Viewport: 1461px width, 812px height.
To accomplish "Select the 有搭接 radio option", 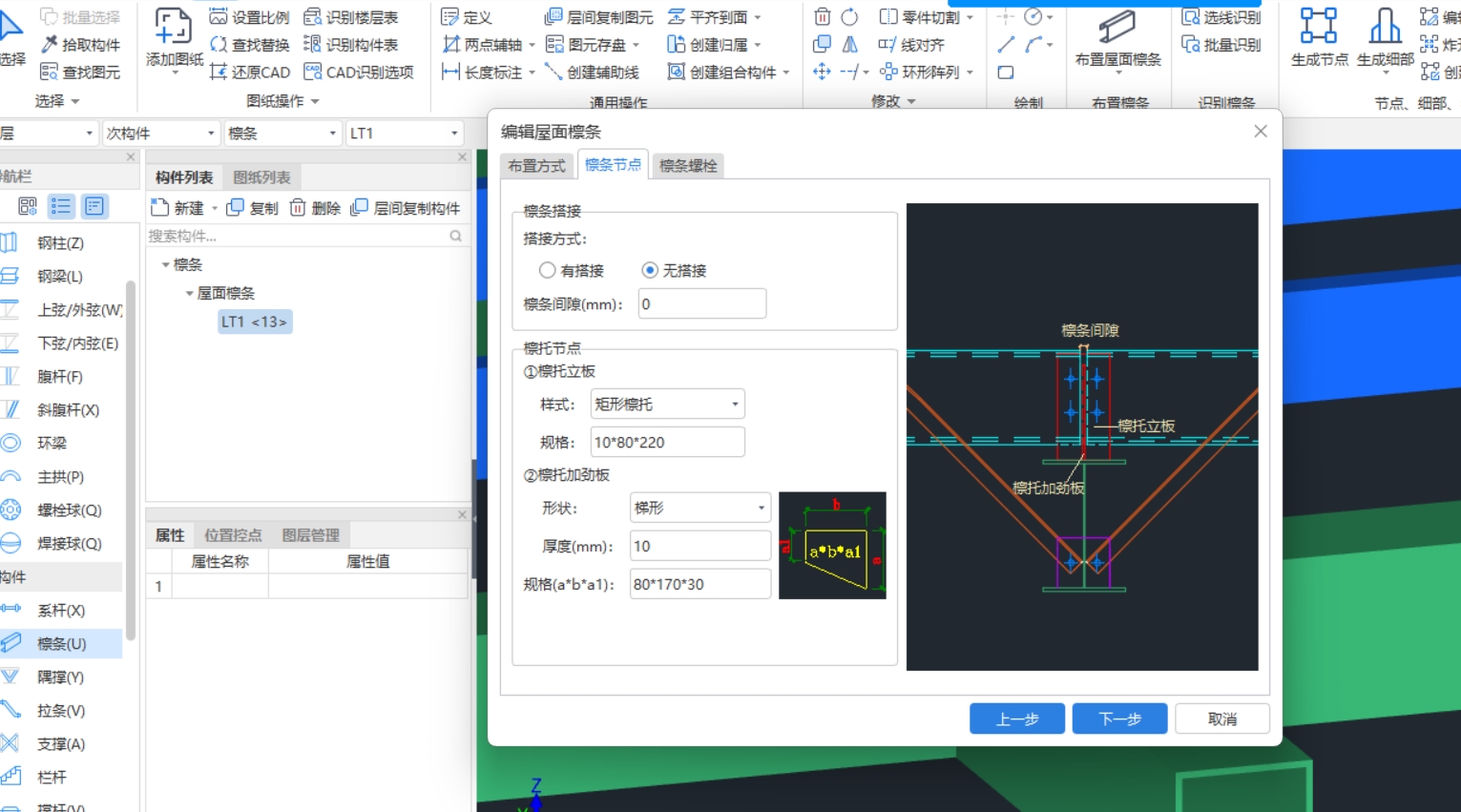I will pos(571,271).
